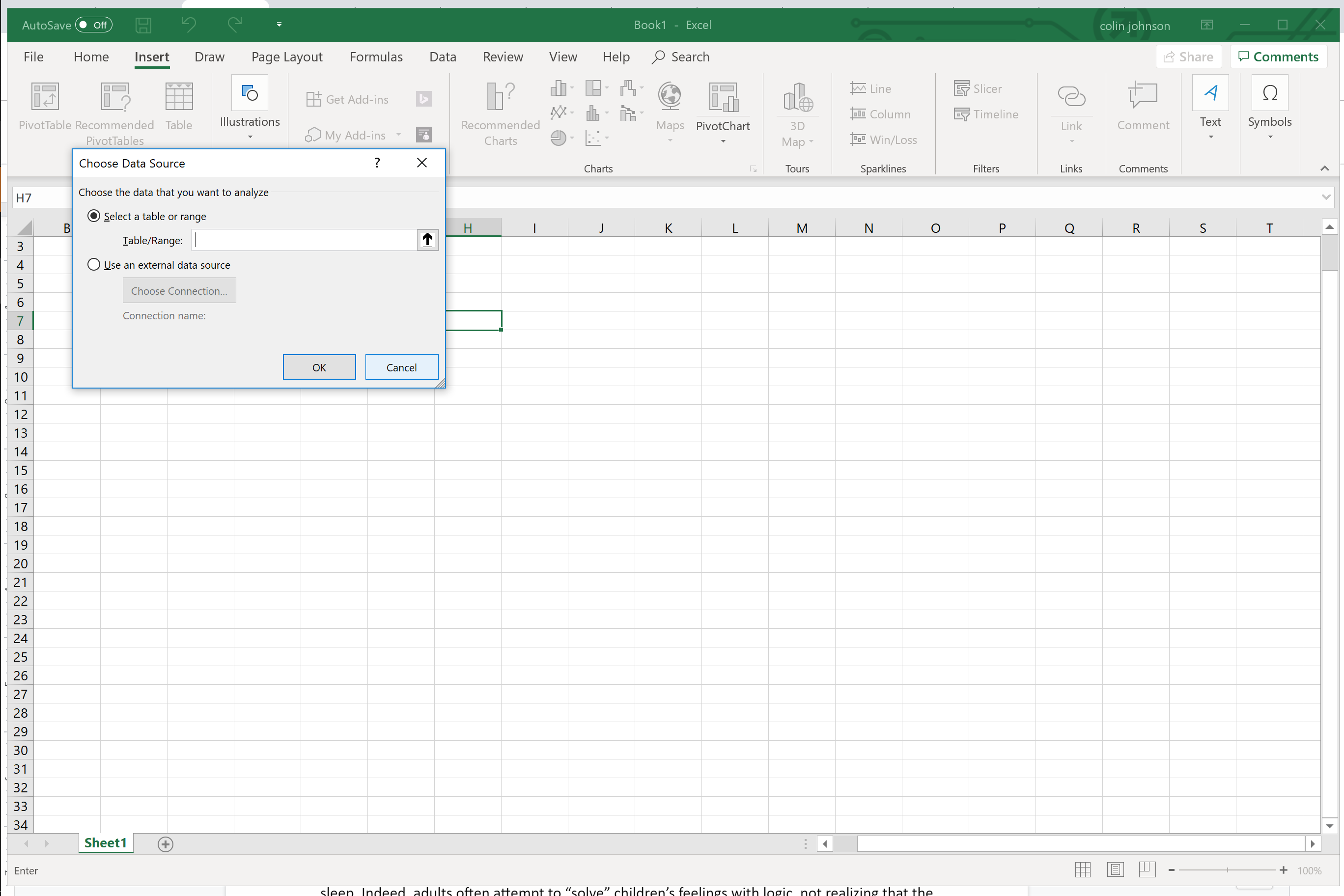Cancel the Choose Data Source dialog
The image size is (1344, 896).
[x=401, y=367]
